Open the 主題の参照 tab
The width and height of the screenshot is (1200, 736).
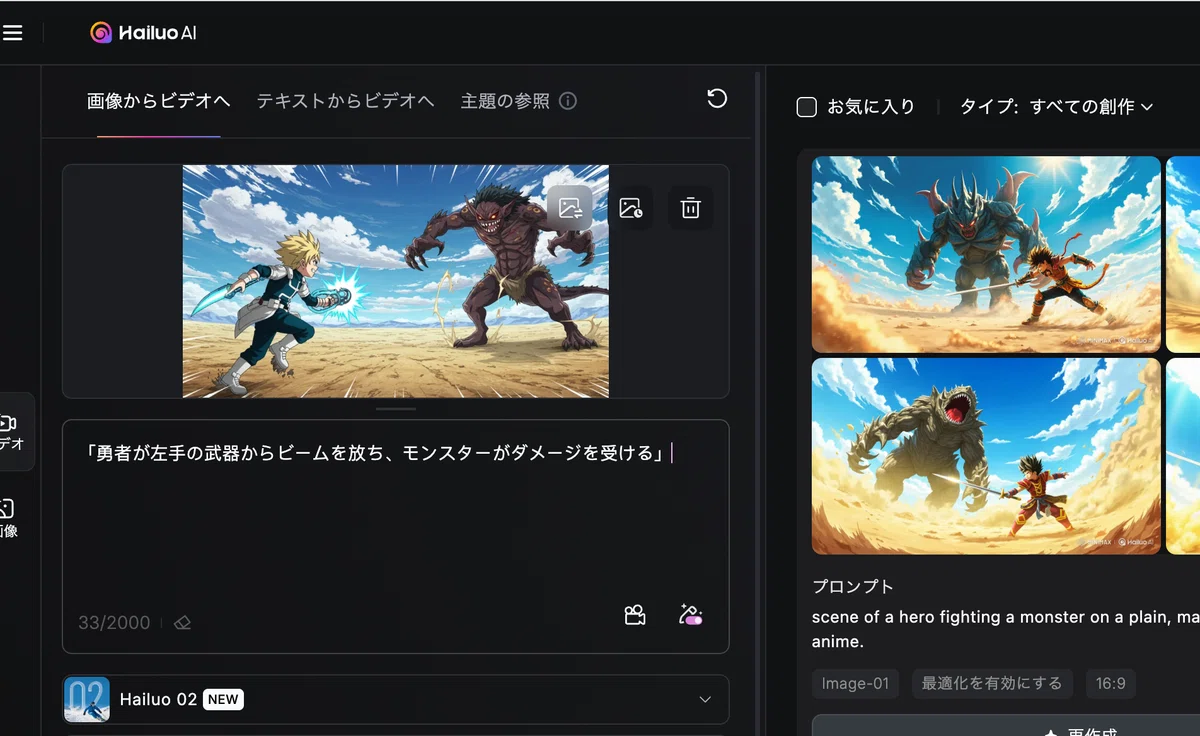(505, 101)
